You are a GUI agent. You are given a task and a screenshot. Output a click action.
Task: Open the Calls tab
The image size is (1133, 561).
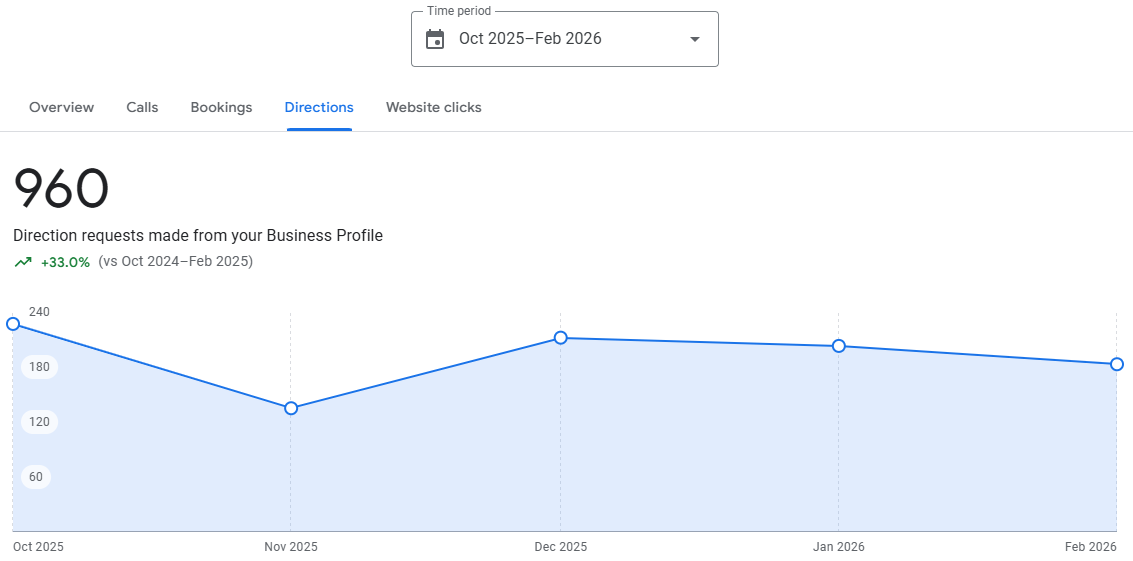pyautogui.click(x=142, y=107)
